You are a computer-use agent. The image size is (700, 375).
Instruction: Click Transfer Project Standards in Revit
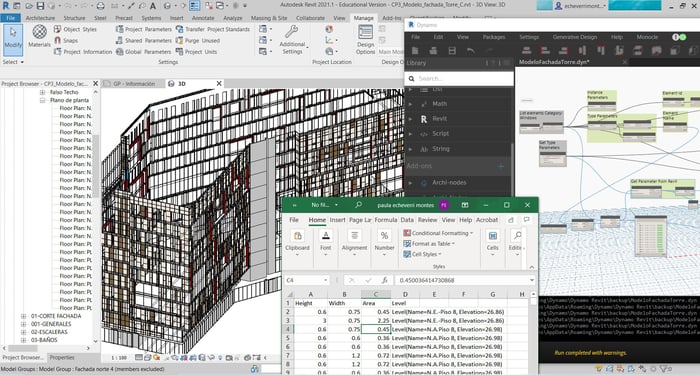click(x=212, y=29)
